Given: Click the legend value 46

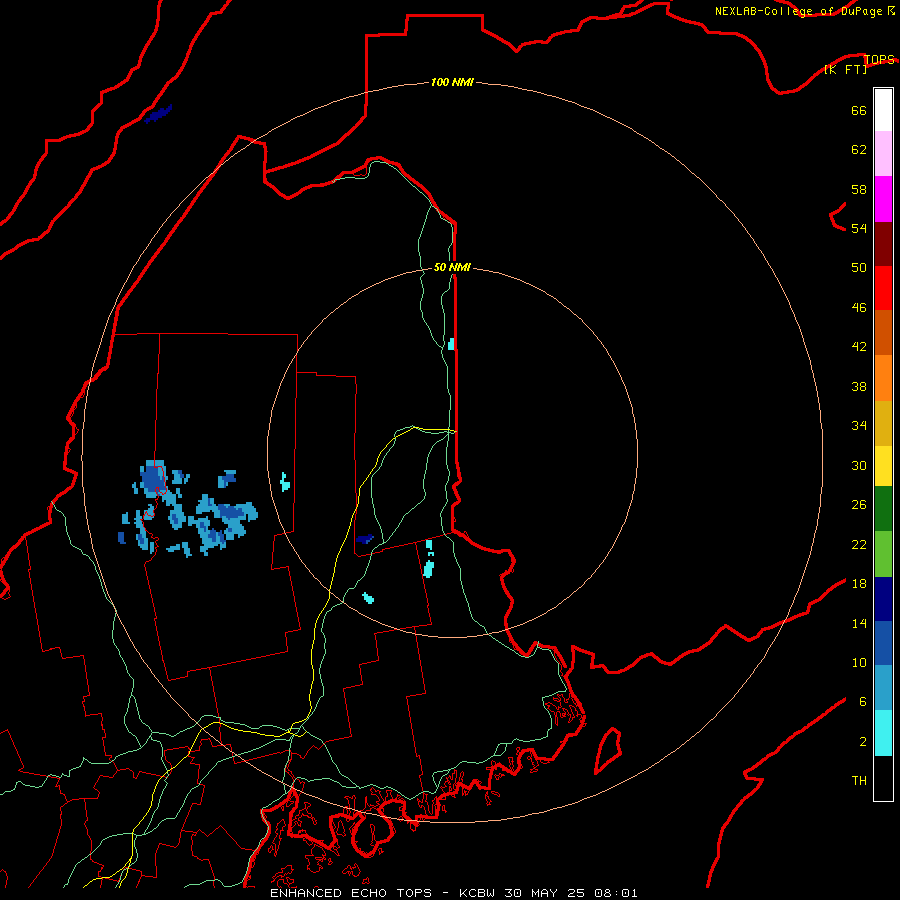Looking at the screenshot, I should click(859, 308).
